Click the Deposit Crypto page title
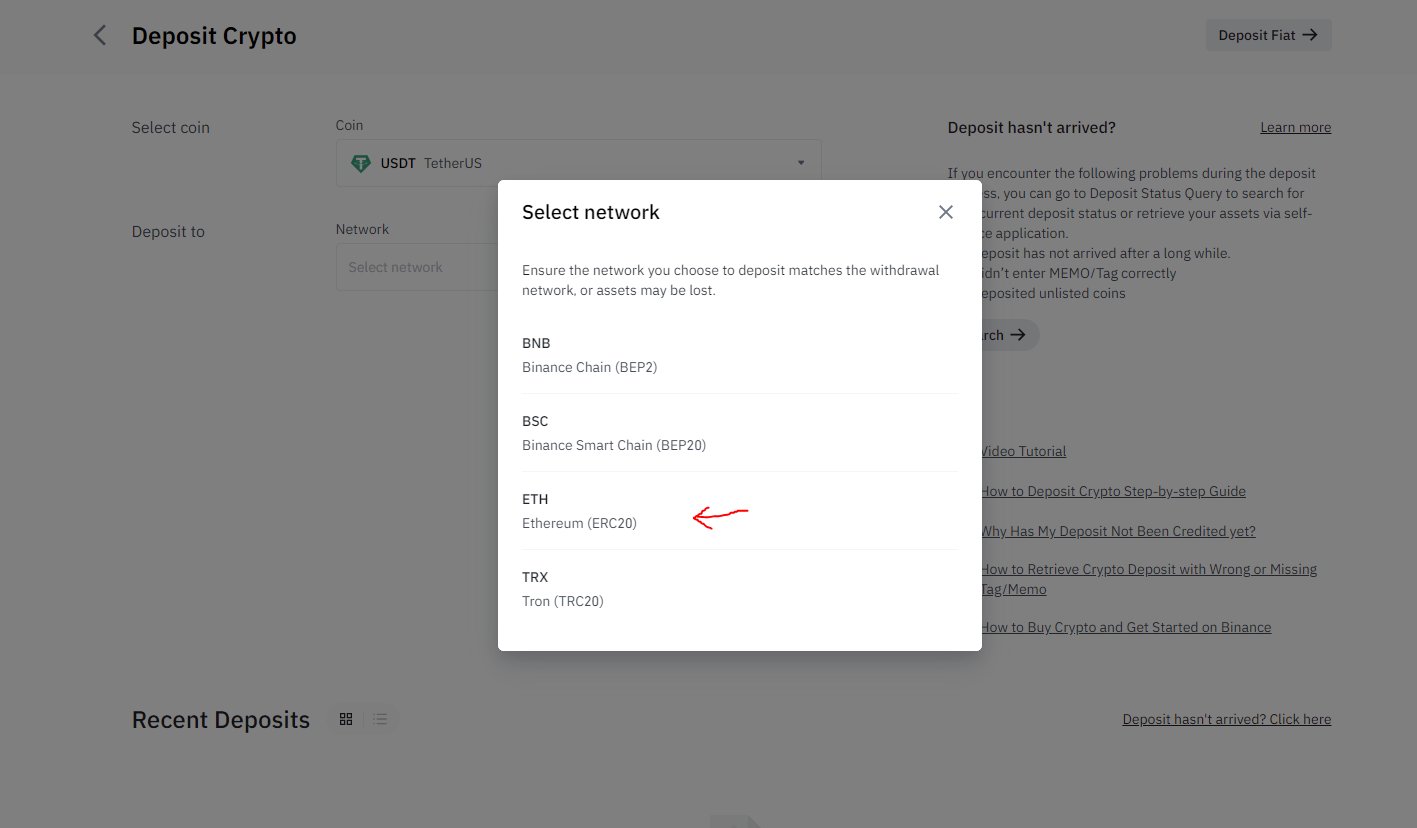The image size is (1417, 828). tap(214, 36)
